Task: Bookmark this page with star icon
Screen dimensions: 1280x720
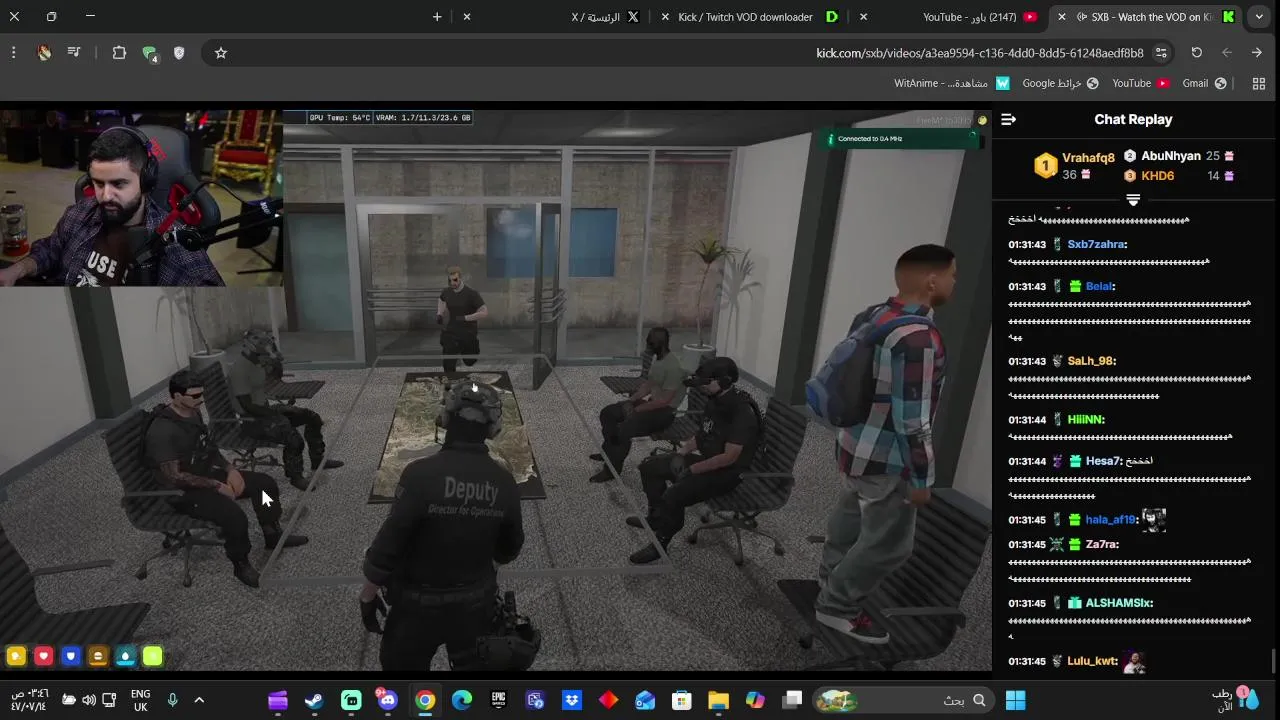Action: point(221,53)
